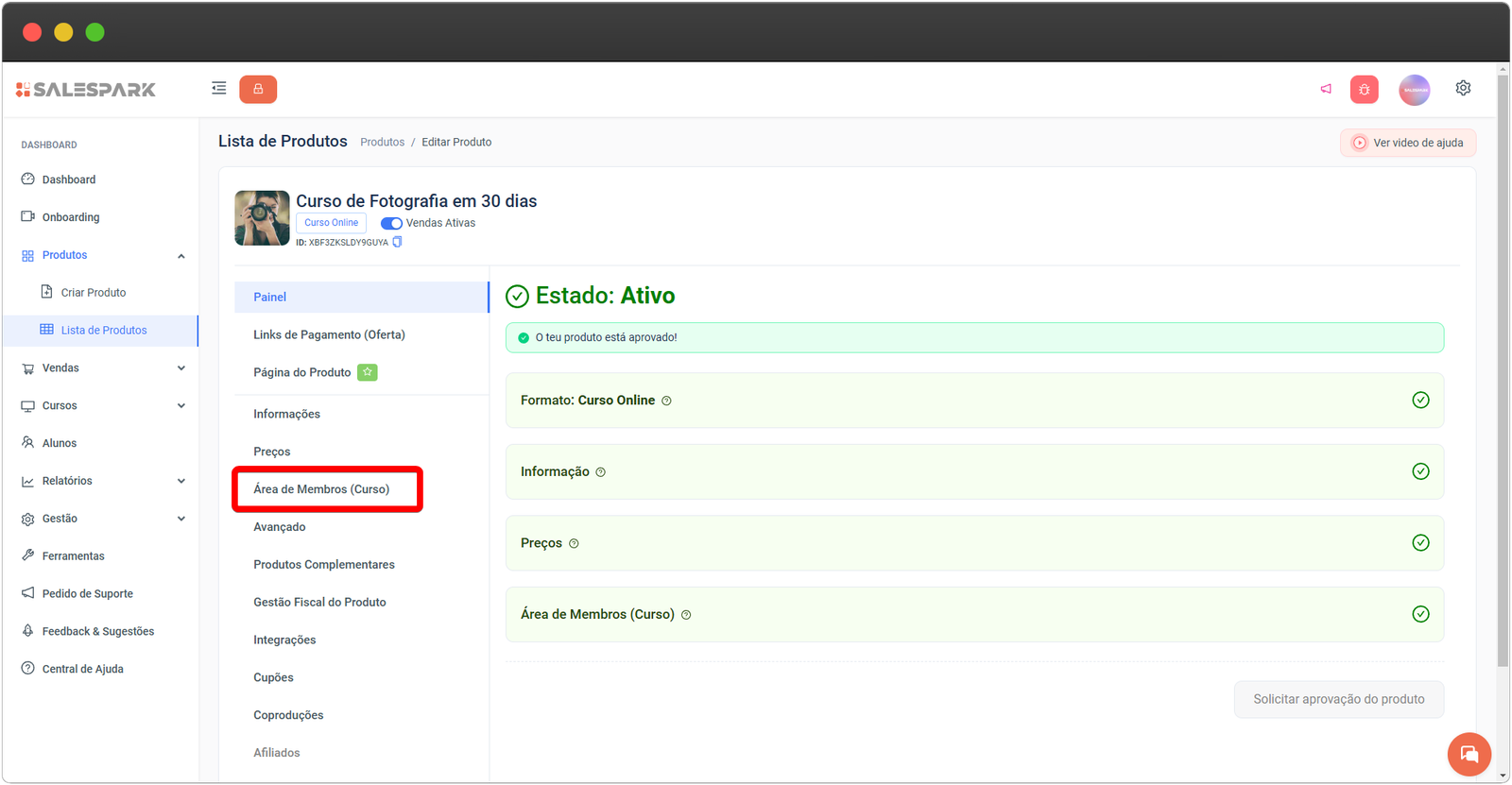Toggle the Vendas Ativas switch
Image resolution: width=1512 pixels, height=785 pixels.
tap(391, 224)
